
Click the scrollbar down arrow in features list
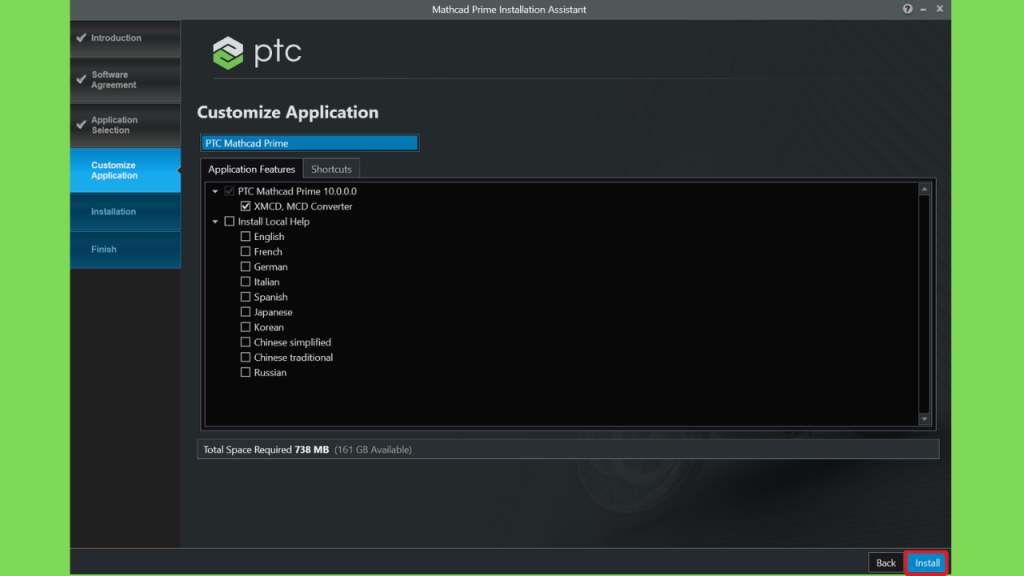point(924,419)
